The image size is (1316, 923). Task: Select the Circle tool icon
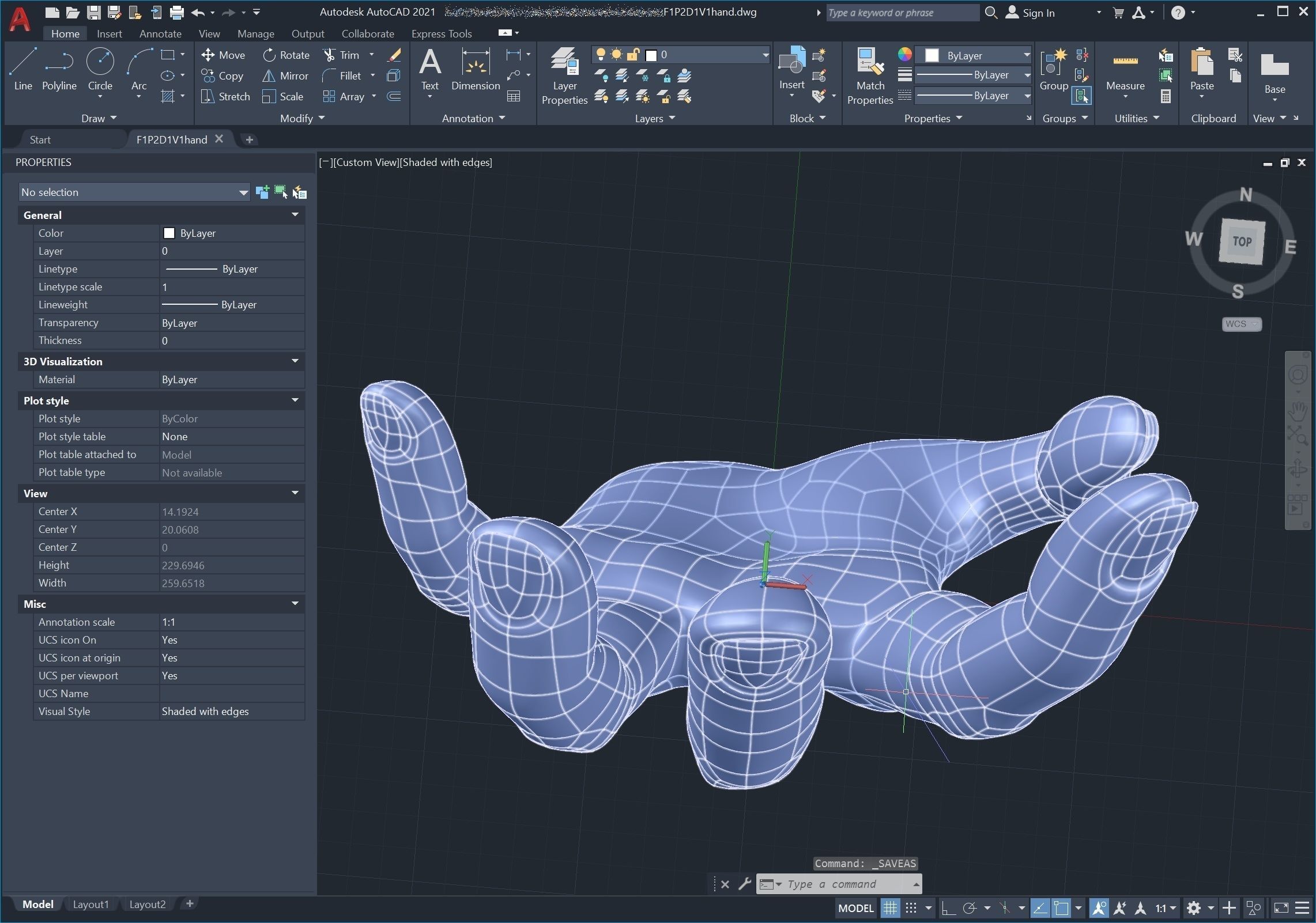[x=100, y=62]
